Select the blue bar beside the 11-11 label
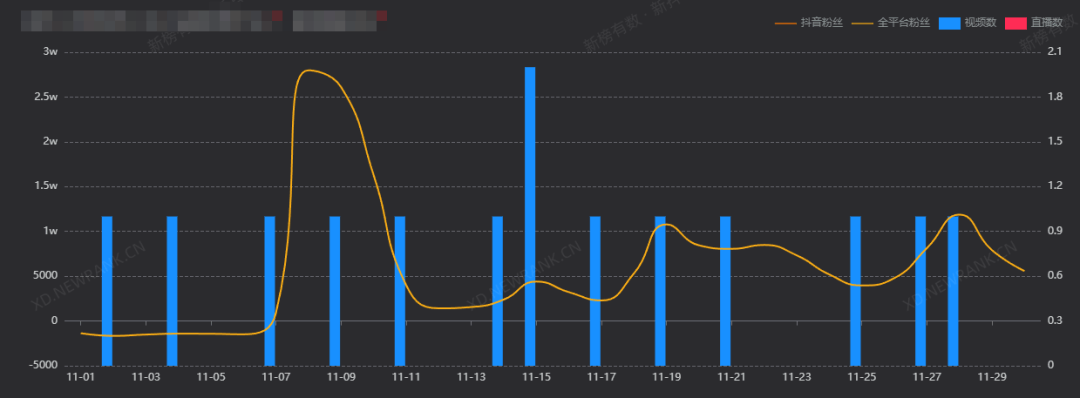1080x398 pixels. tap(399, 291)
